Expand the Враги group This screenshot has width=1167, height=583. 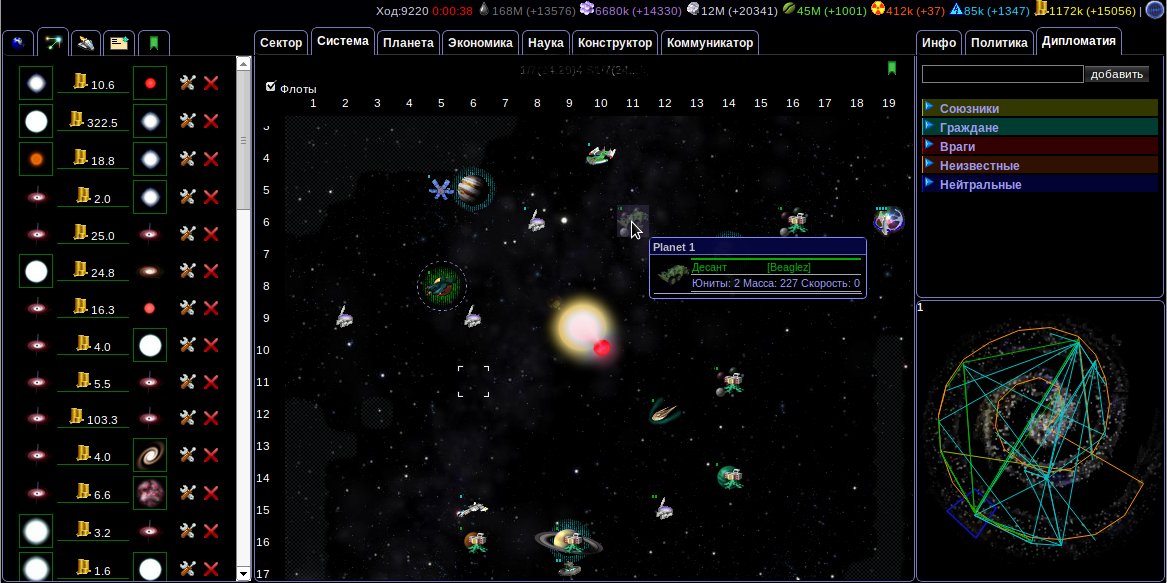[x=928, y=146]
